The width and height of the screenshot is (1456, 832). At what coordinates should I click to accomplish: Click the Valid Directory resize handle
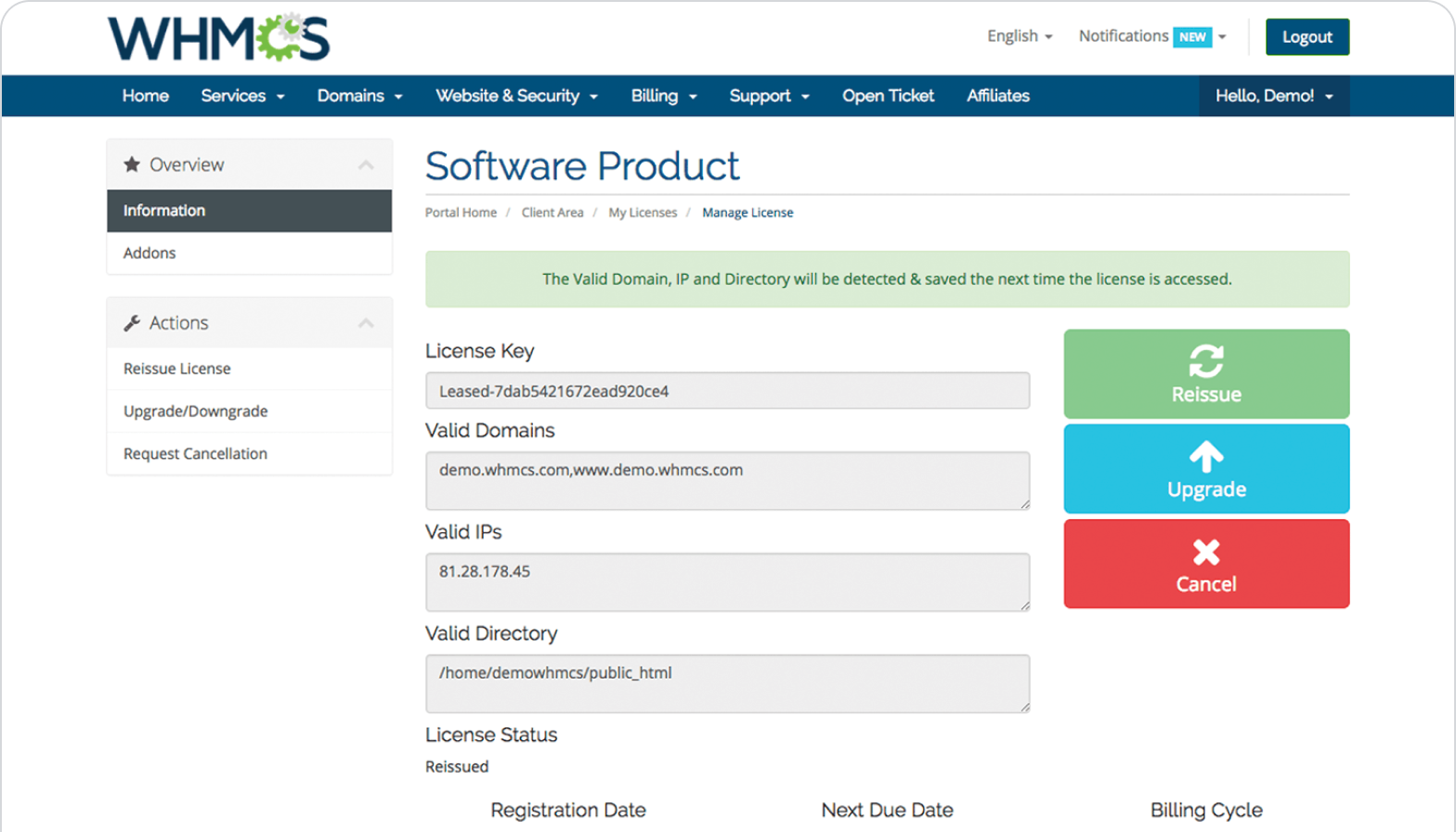click(1024, 707)
